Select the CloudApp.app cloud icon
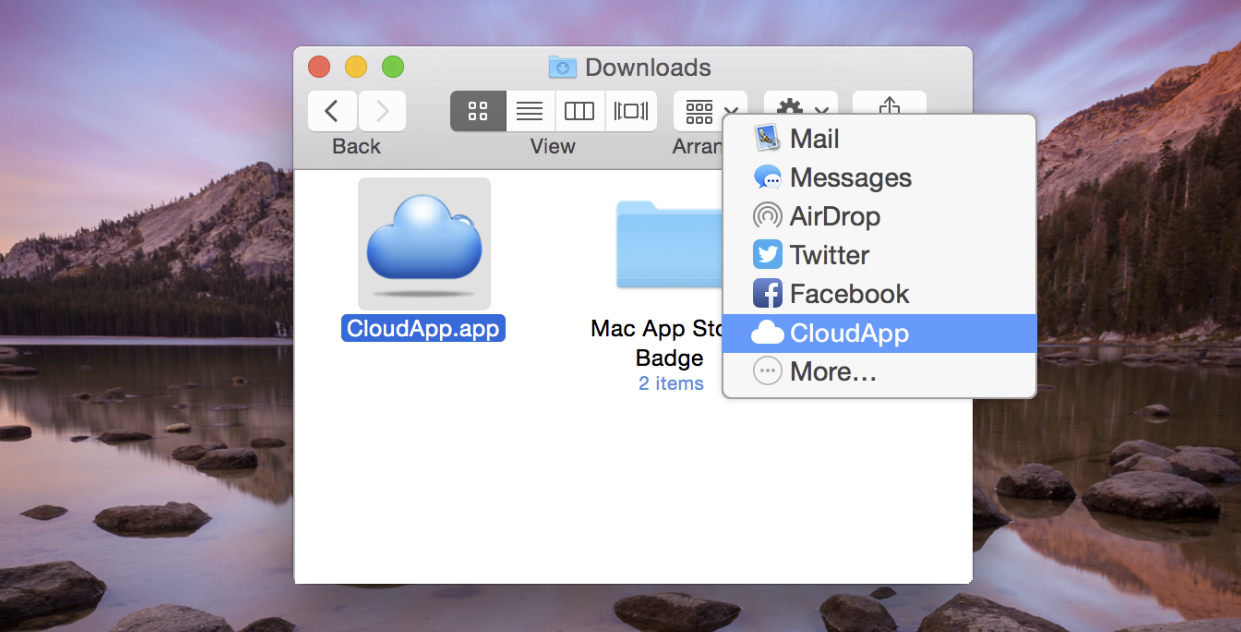 coord(424,243)
